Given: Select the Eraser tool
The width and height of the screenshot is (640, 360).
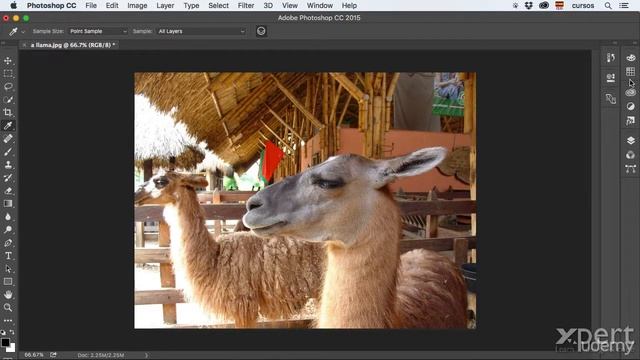Looking at the screenshot, I should [8, 191].
